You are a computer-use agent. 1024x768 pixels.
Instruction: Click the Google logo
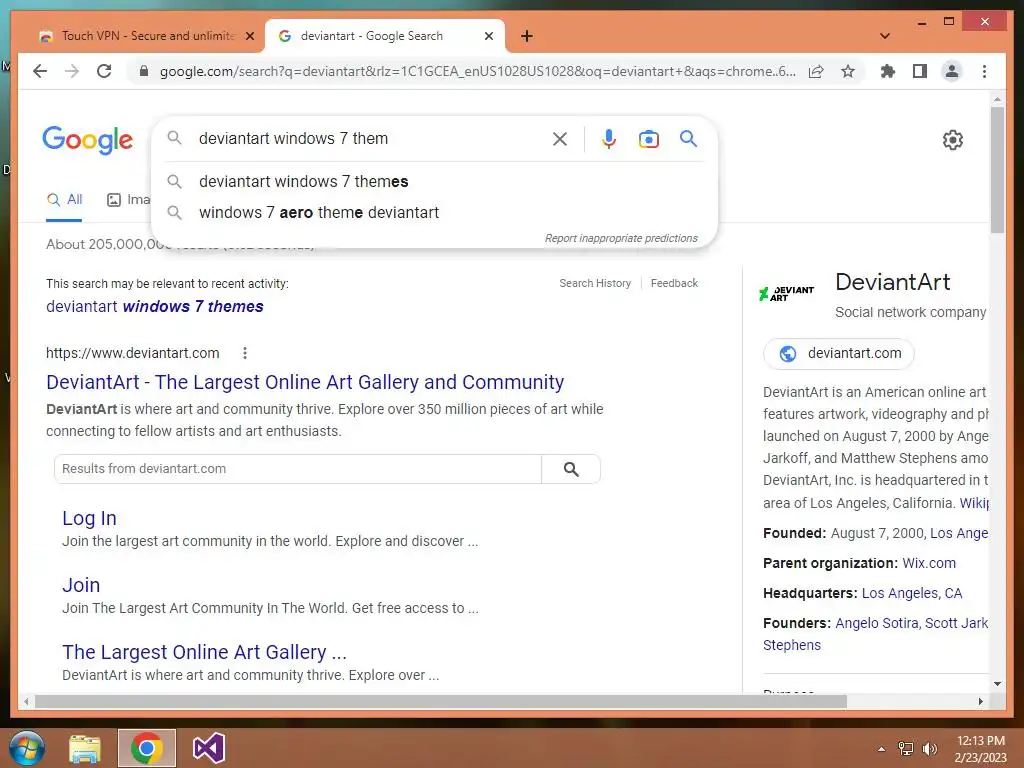point(88,140)
